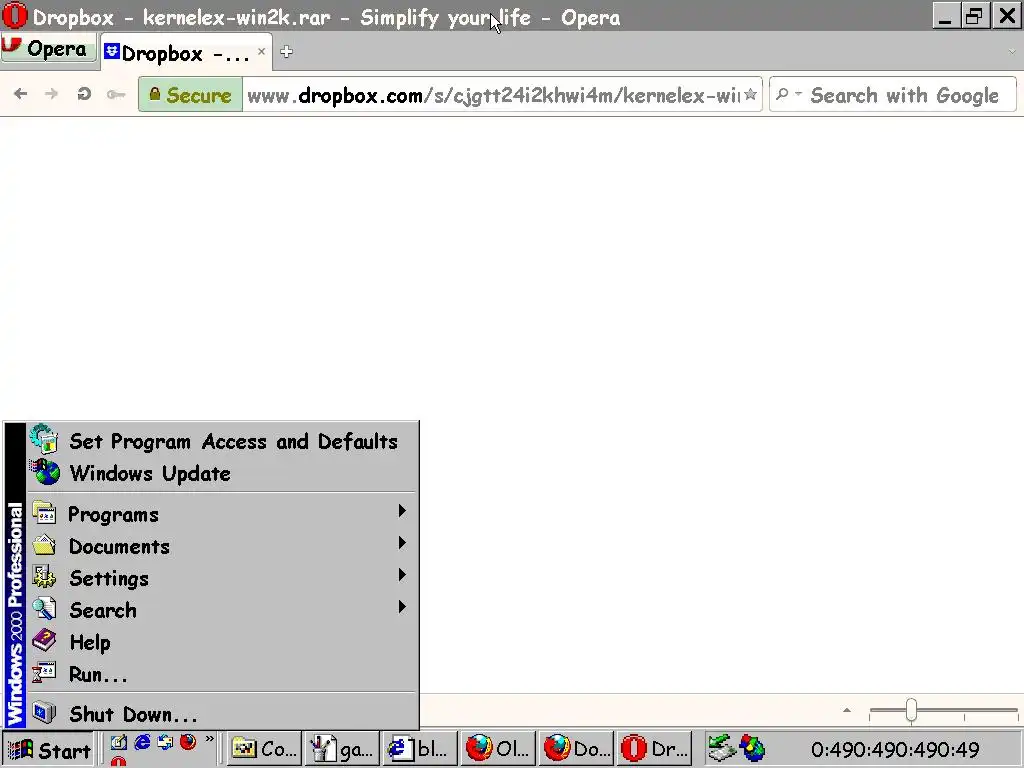Minimize the Opera window
This screenshot has width=1024, height=768.
point(946,16)
